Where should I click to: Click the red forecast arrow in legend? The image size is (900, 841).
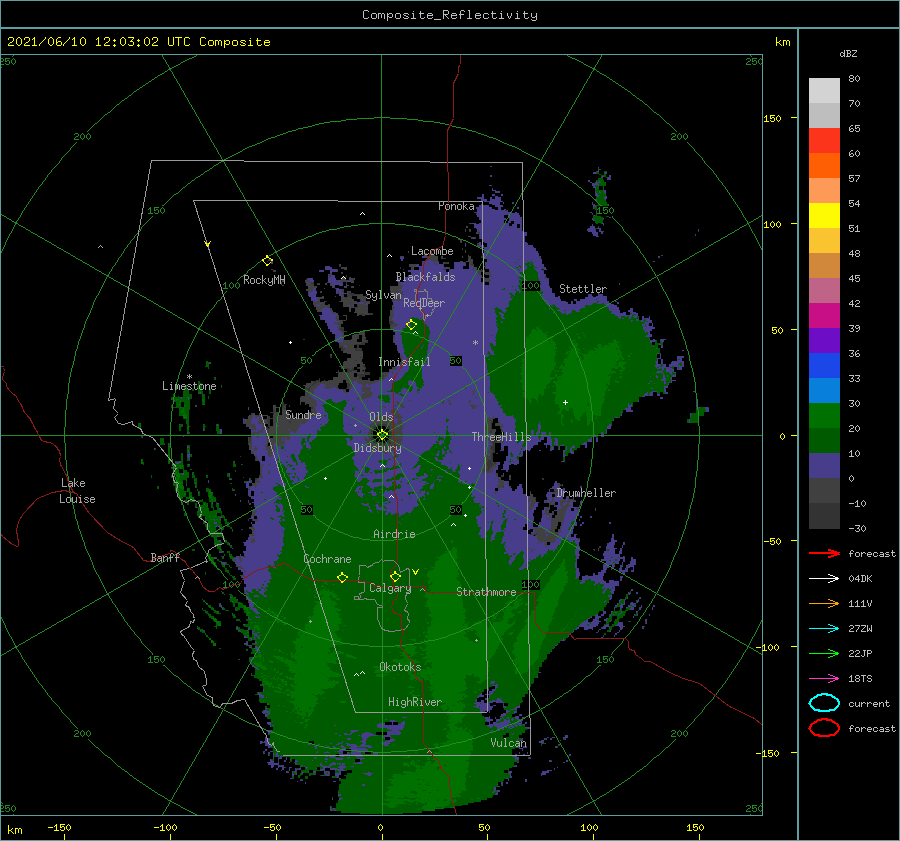824,553
